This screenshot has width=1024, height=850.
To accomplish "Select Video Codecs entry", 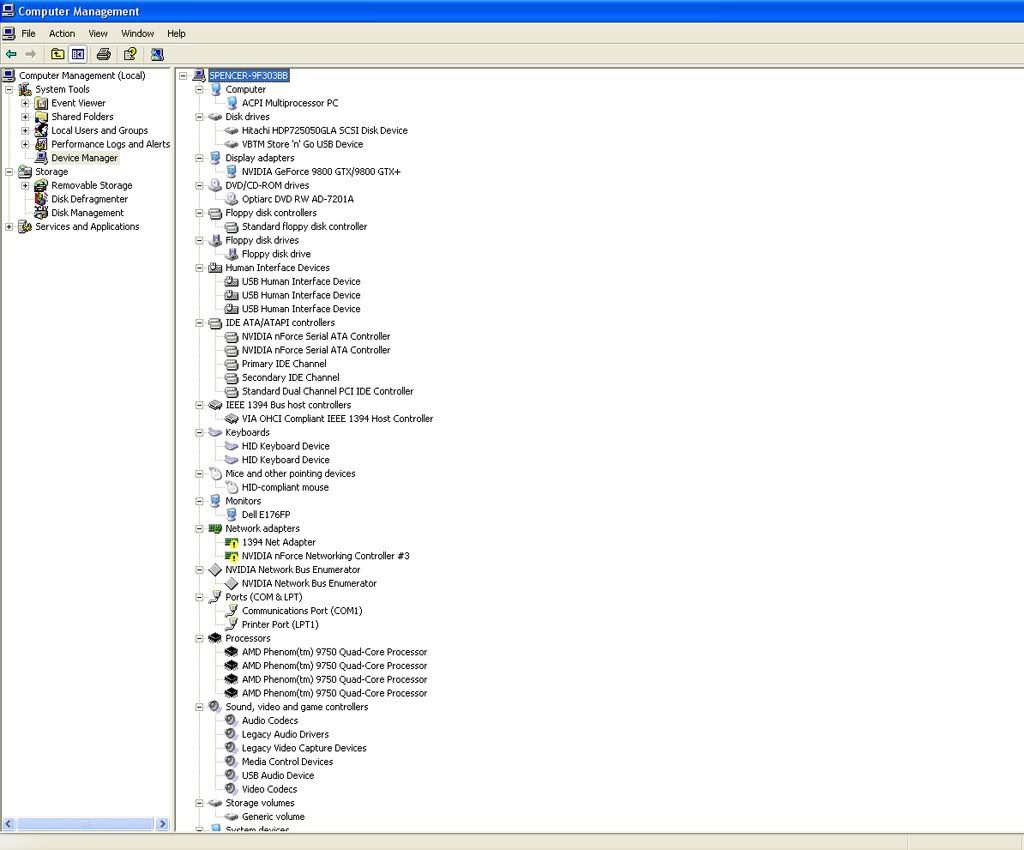I will 269,789.
